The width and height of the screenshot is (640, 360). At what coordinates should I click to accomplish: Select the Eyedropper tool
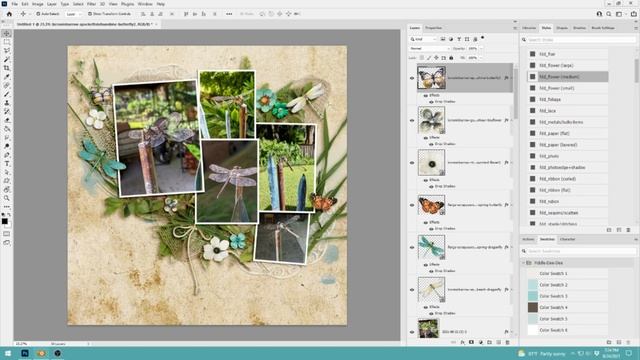pyautogui.click(x=7, y=77)
